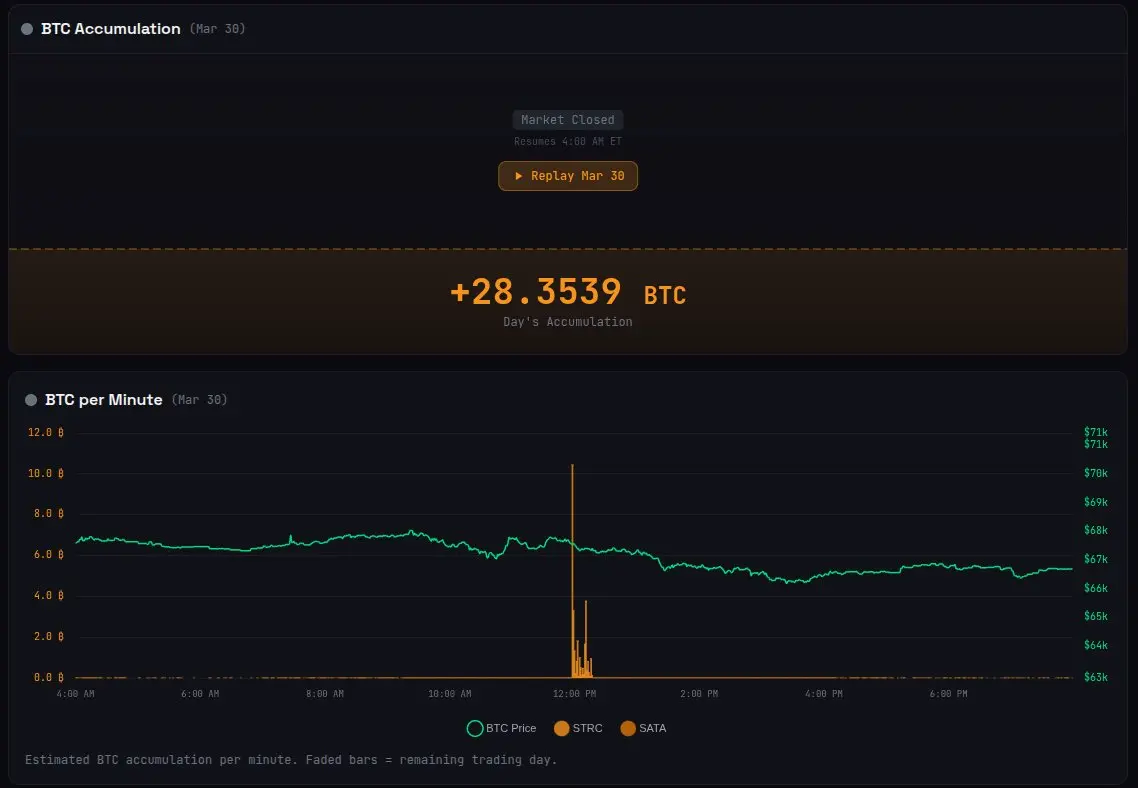
Task: Click the 8:00 AM x-axis label
Action: coord(325,694)
